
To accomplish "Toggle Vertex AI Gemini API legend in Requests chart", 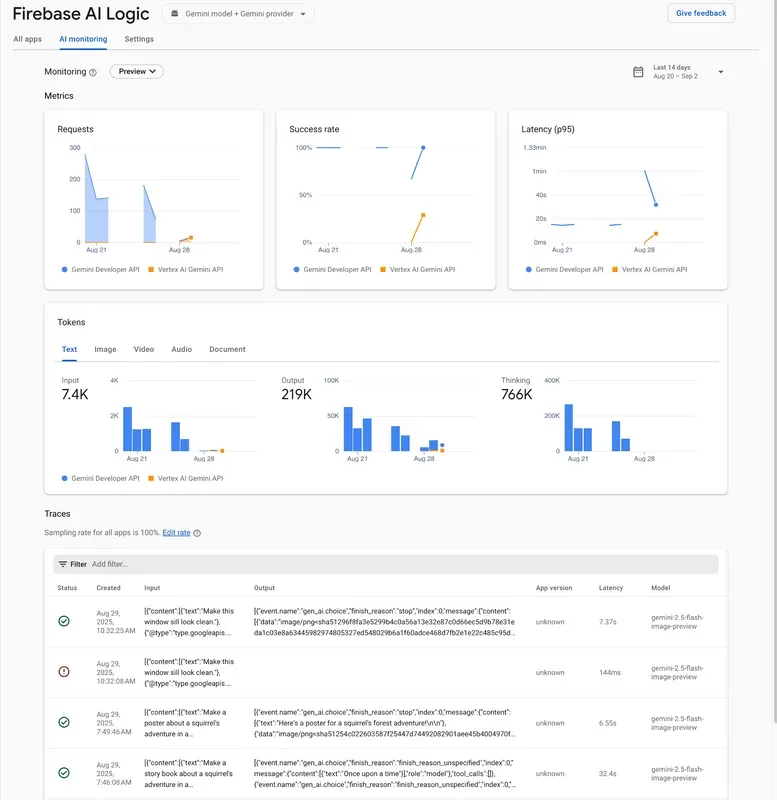I will 186,269.
